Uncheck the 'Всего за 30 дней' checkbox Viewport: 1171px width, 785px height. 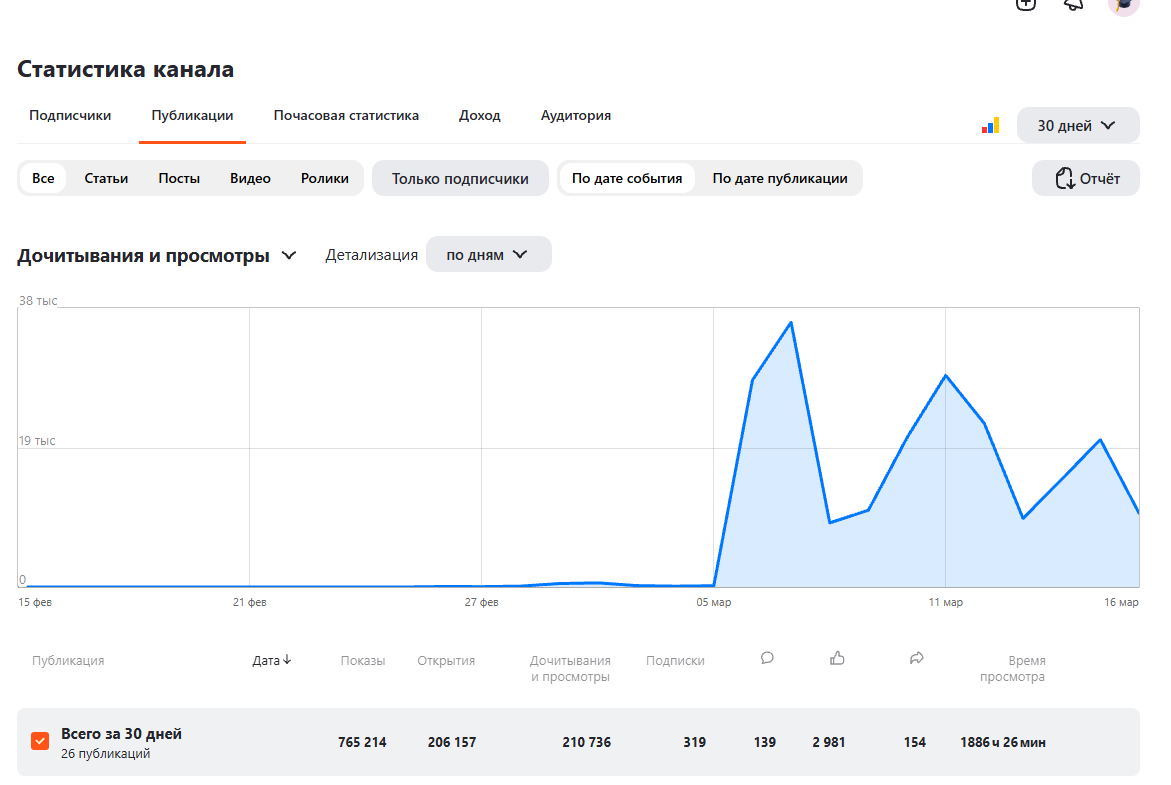40,741
